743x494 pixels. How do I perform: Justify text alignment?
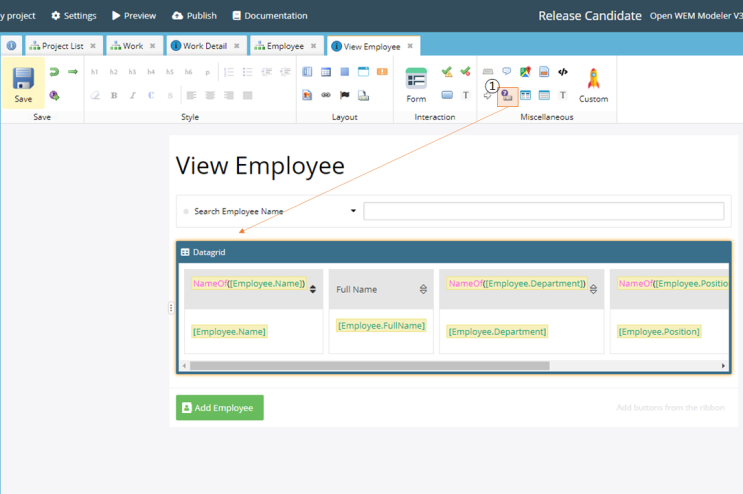click(247, 96)
